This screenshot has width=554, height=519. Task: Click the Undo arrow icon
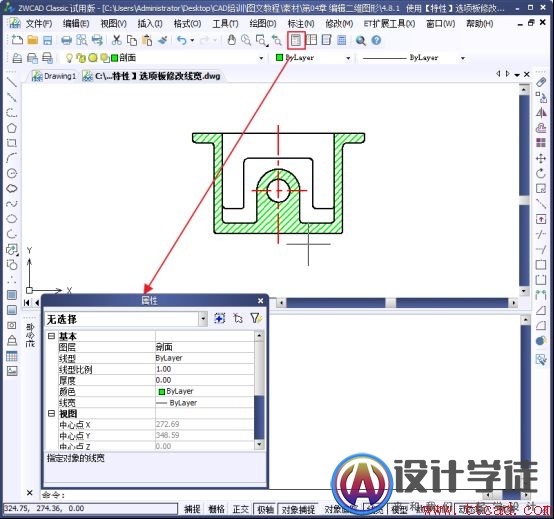182,40
